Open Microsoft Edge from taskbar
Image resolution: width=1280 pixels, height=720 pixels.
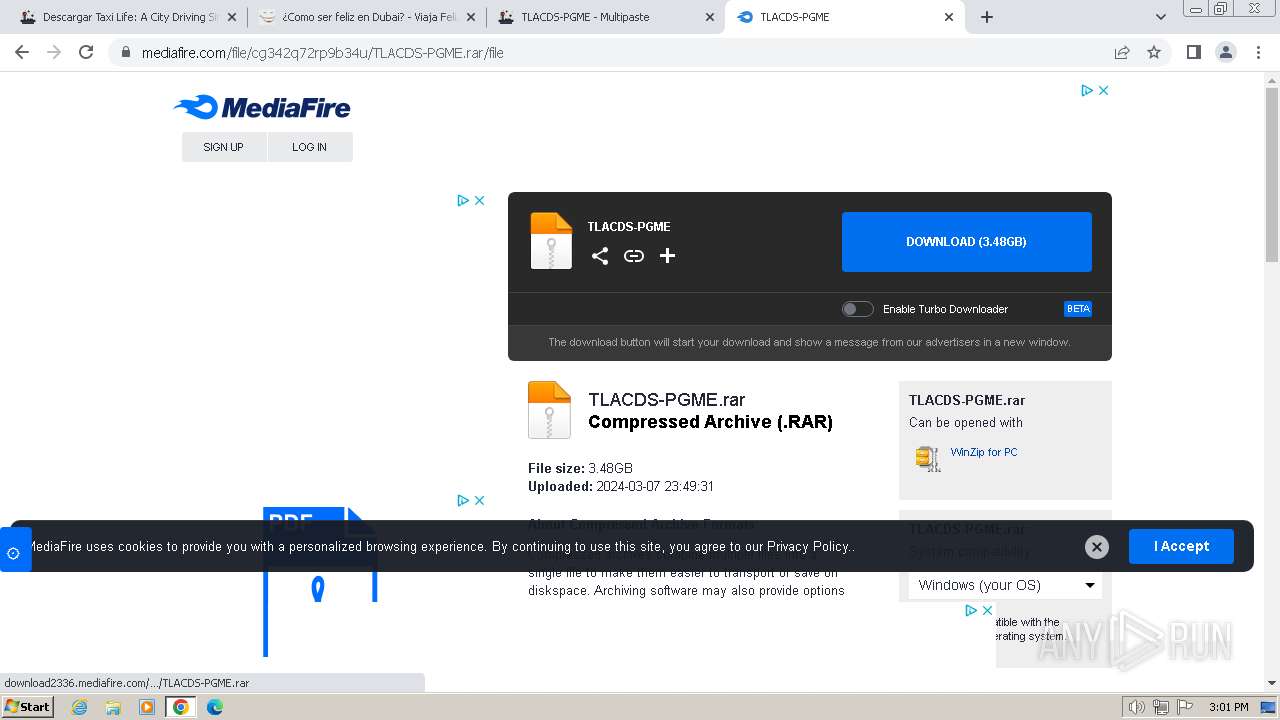(215, 707)
